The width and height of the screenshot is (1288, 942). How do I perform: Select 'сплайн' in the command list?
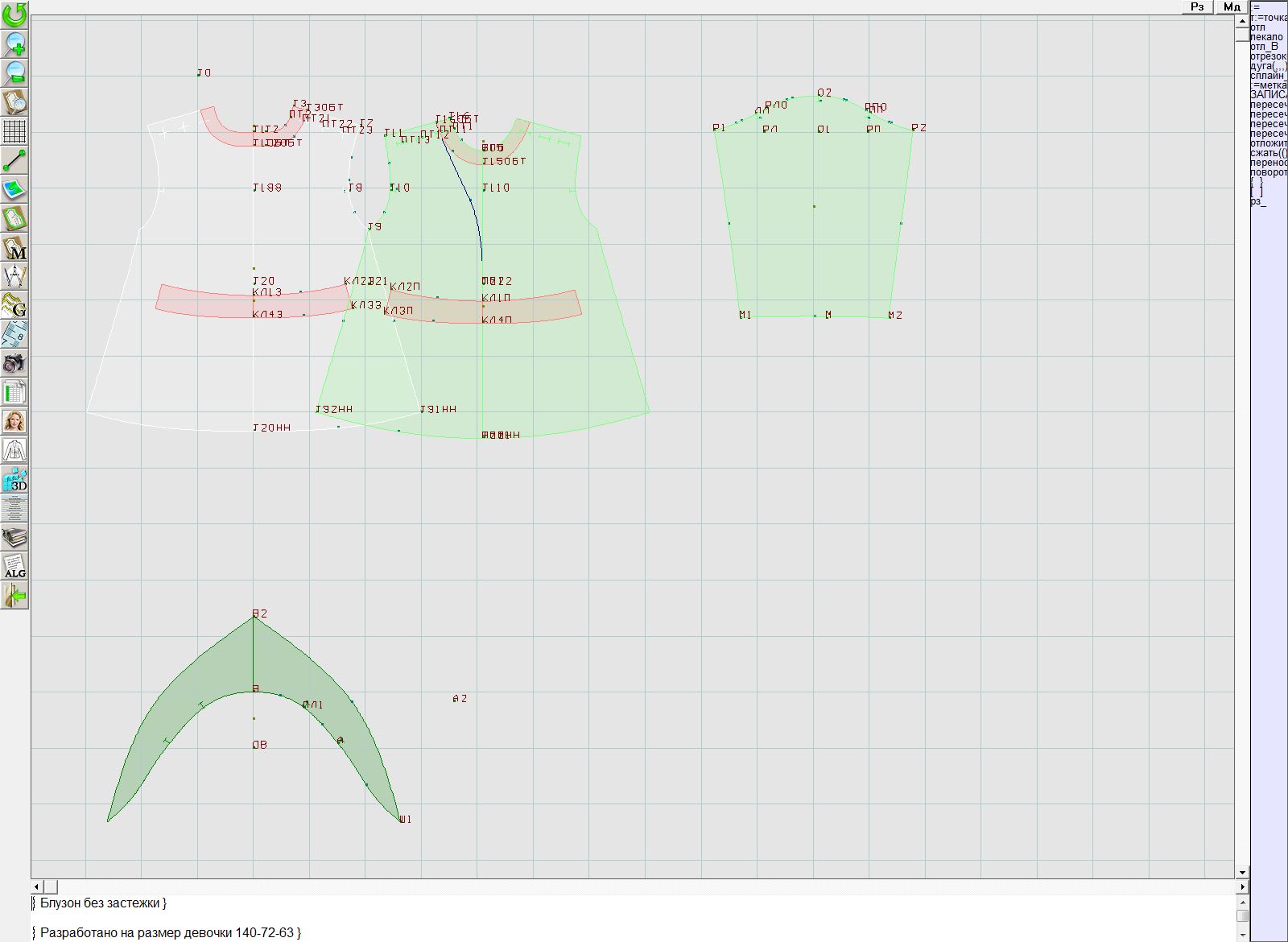pyautogui.click(x=1269, y=76)
